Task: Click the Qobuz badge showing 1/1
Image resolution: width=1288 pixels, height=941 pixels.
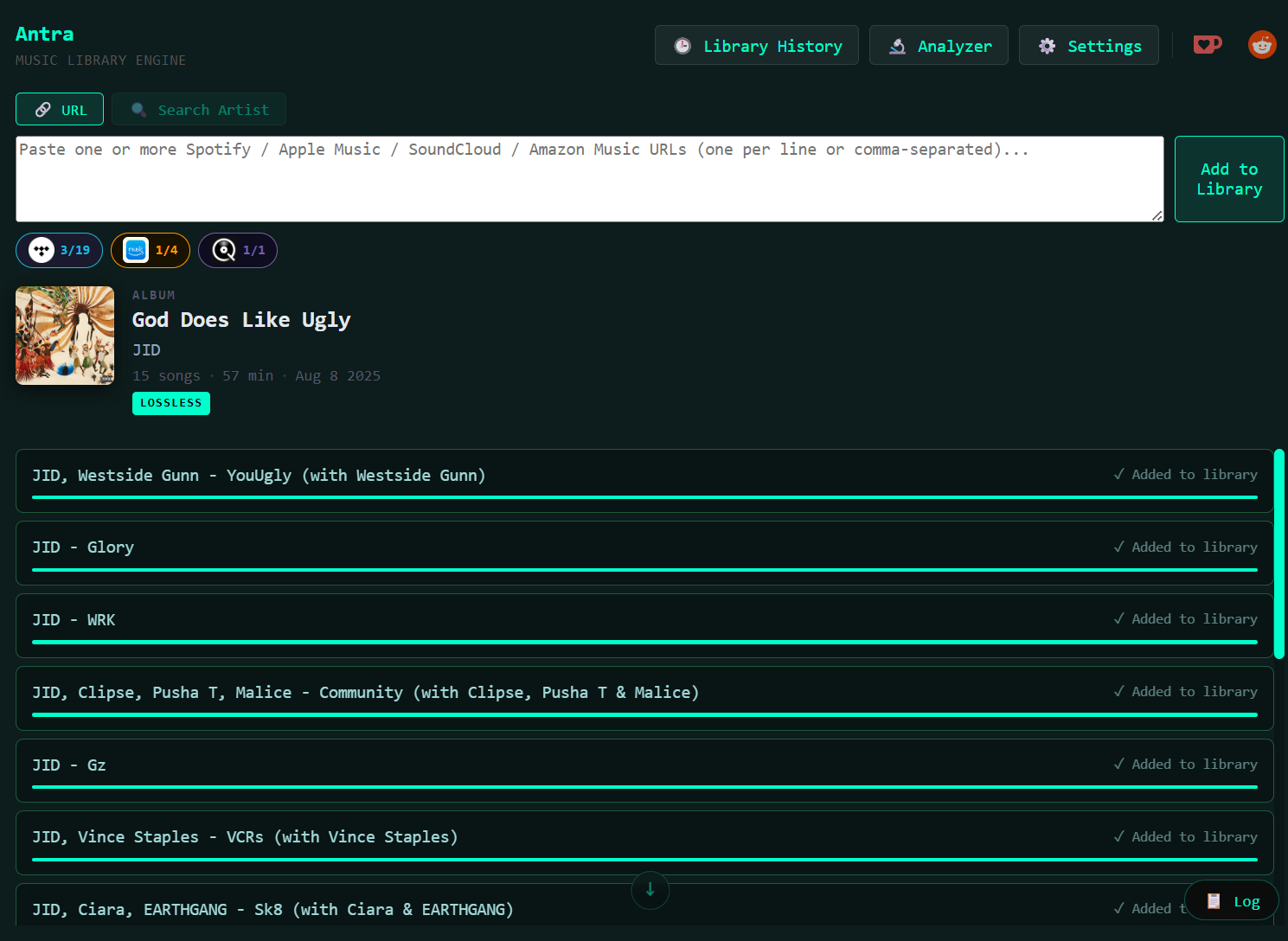Action: [x=238, y=250]
